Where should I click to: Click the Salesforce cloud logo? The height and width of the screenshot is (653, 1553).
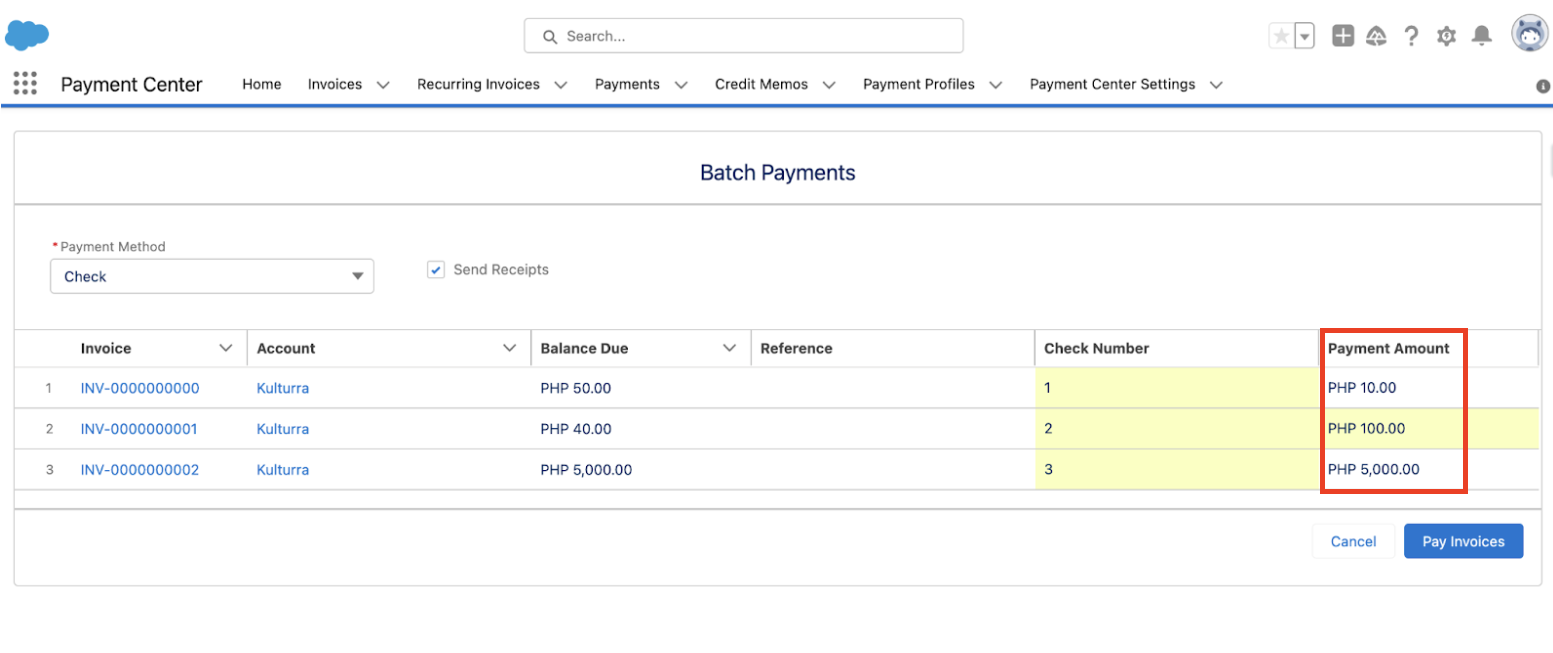(x=27, y=35)
